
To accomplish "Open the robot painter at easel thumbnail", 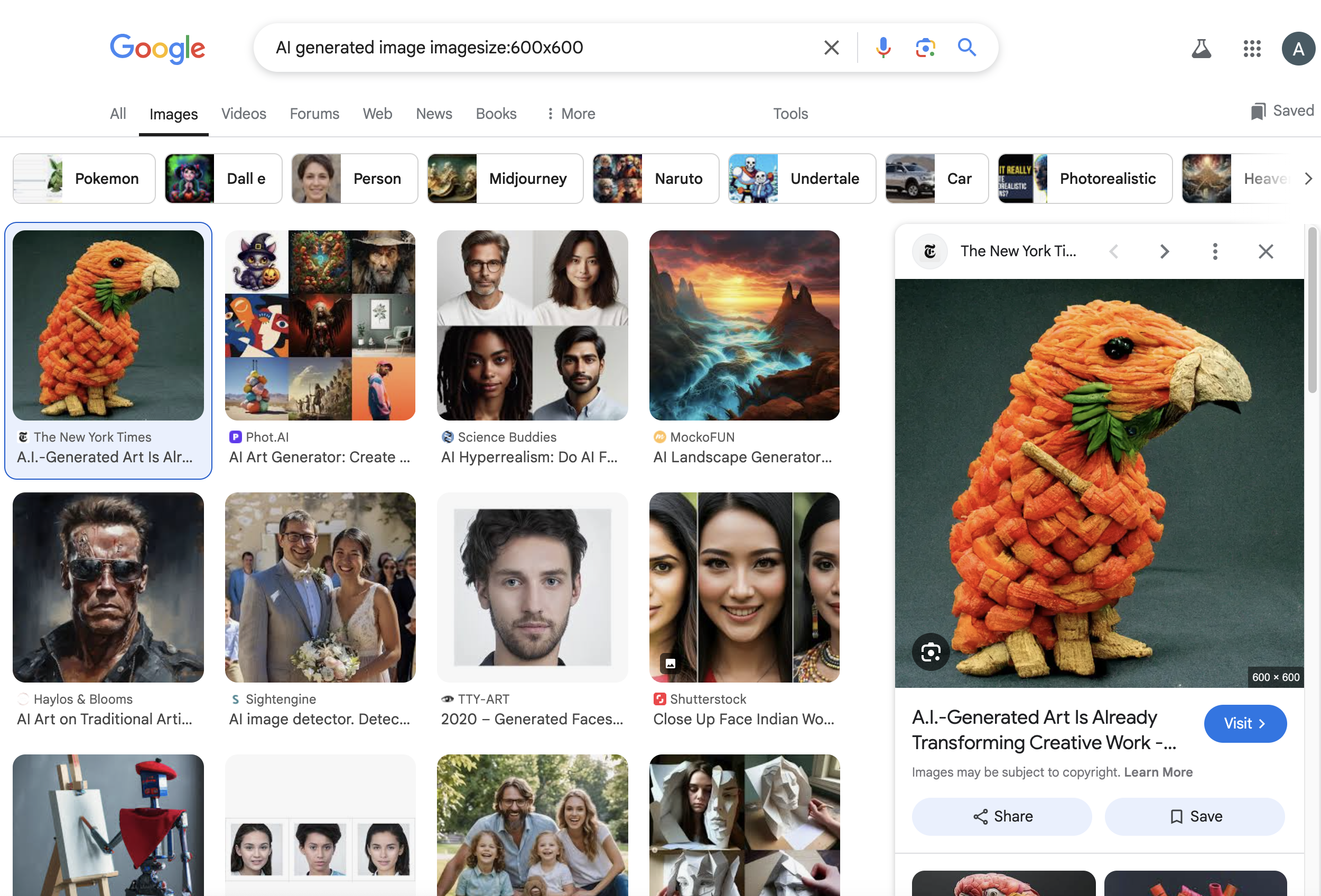I will 108,825.
